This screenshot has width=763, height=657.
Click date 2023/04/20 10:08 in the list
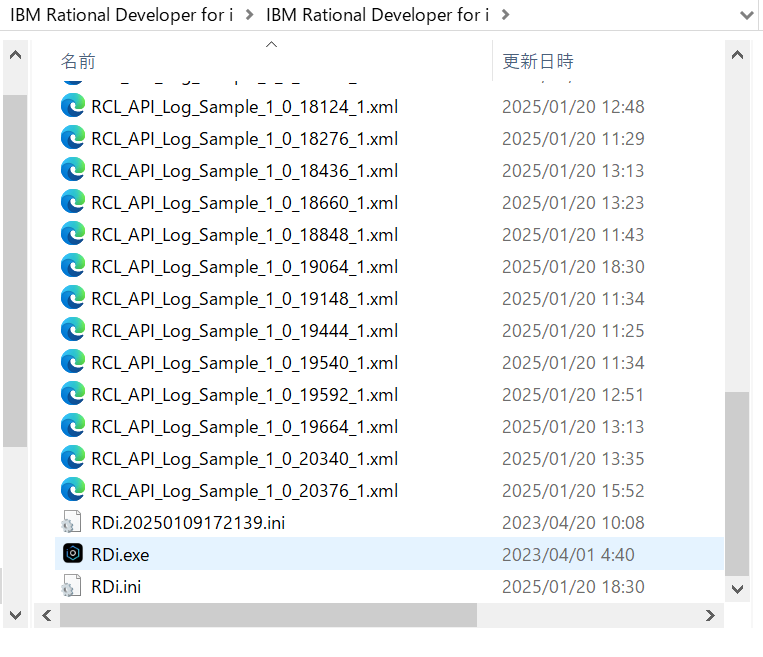click(x=573, y=523)
